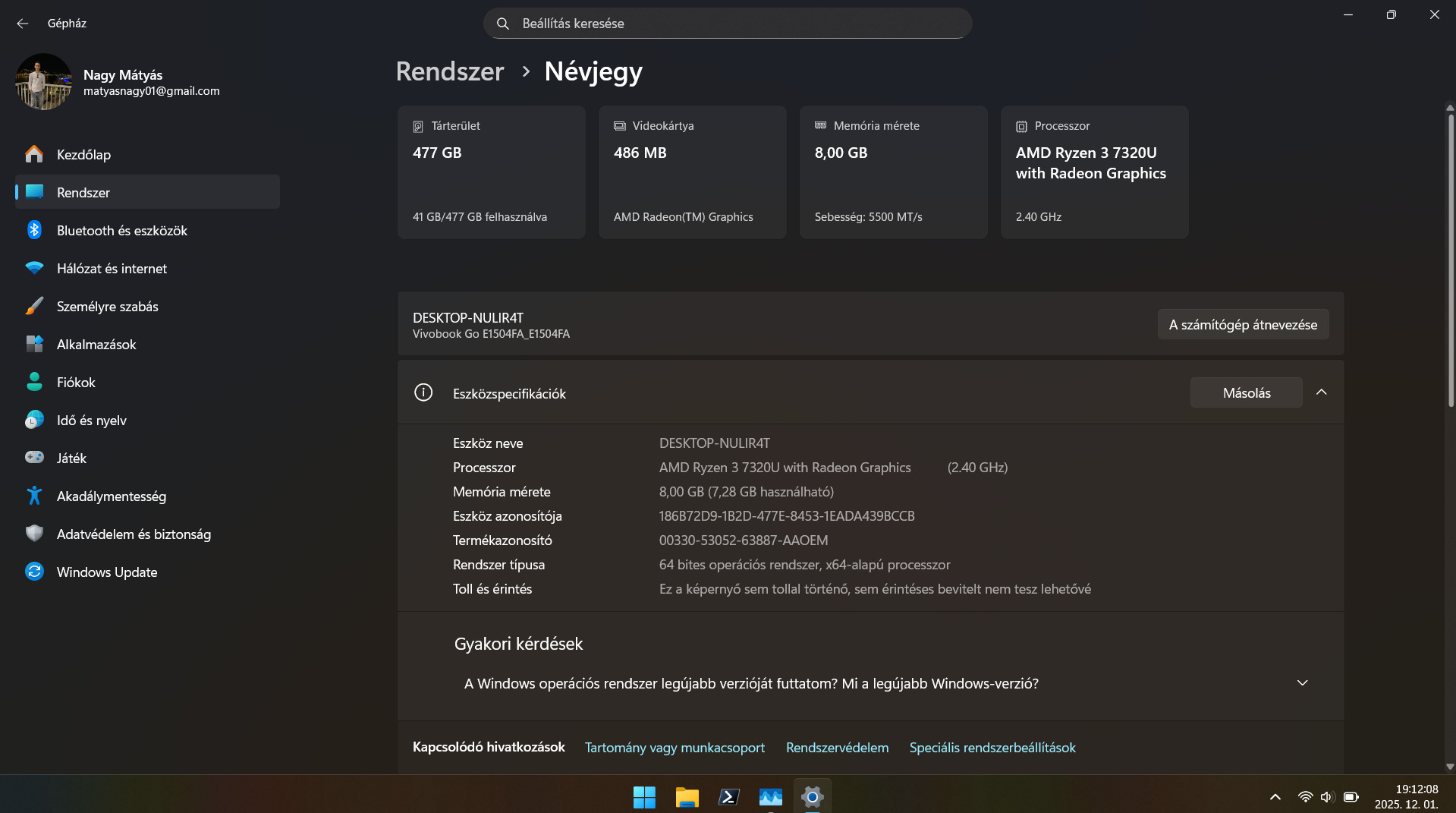Image resolution: width=1456 pixels, height=813 pixels.
Task: Click the product ID 00330-53052-63887-AAOEM
Action: [744, 540]
